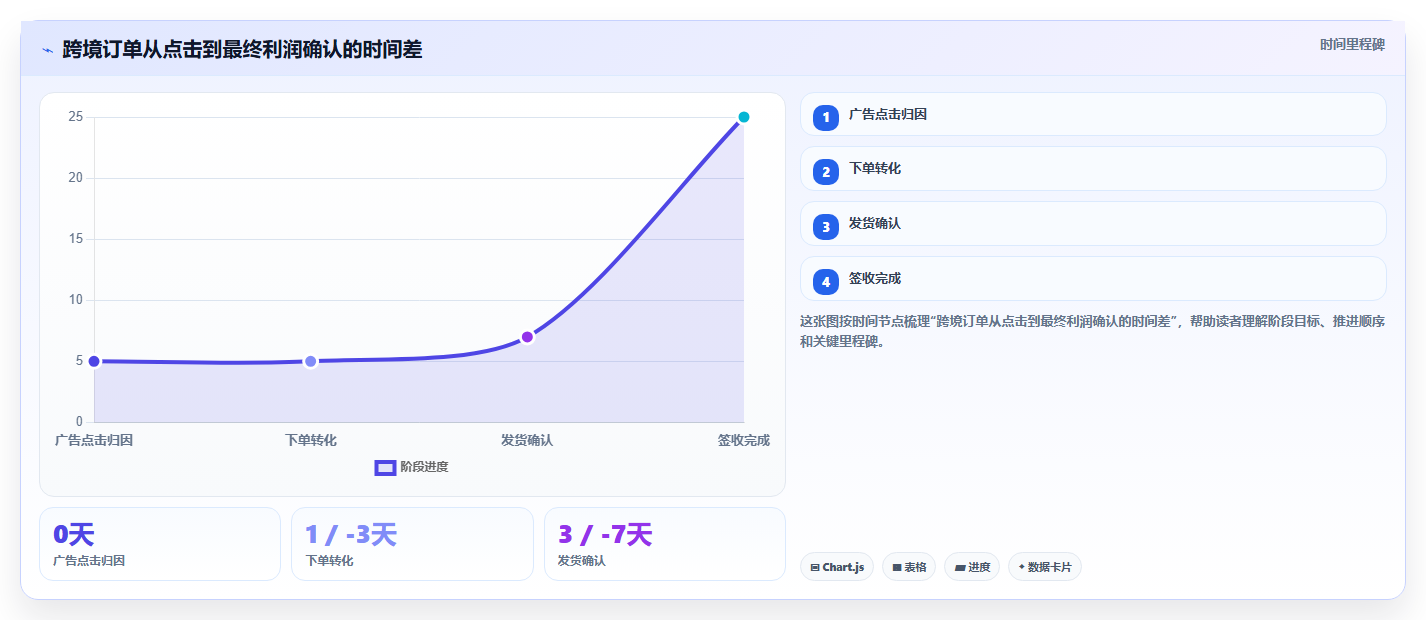The width and height of the screenshot is (1426, 620).
Task: Click the 数据卡片 tag
Action: (1045, 567)
